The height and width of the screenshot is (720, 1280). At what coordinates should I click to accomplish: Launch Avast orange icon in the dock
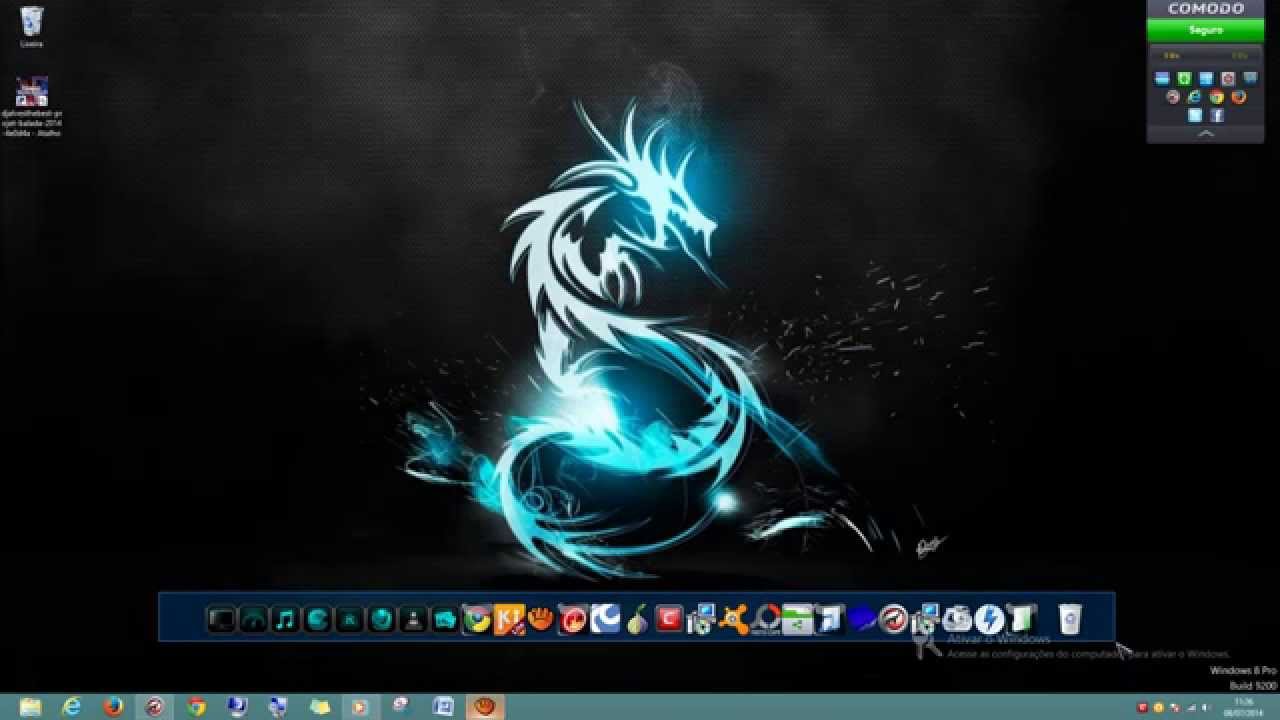[733, 620]
